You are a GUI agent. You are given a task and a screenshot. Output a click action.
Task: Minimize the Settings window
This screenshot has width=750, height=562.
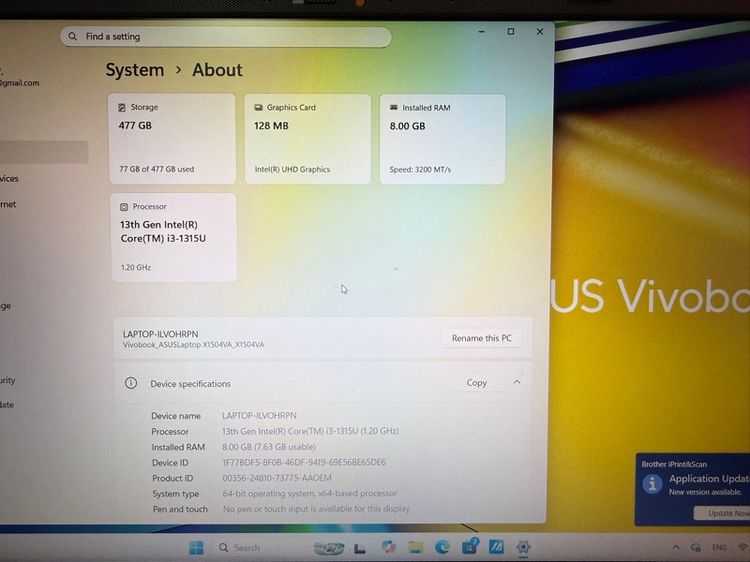(482, 32)
